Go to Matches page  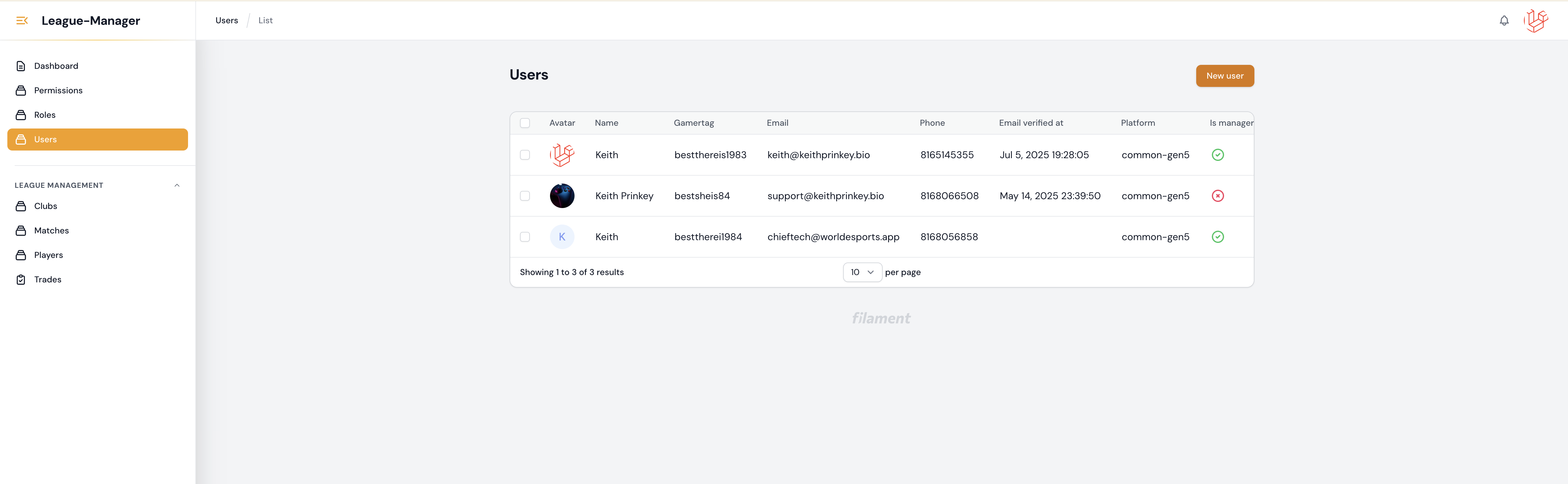(51, 230)
